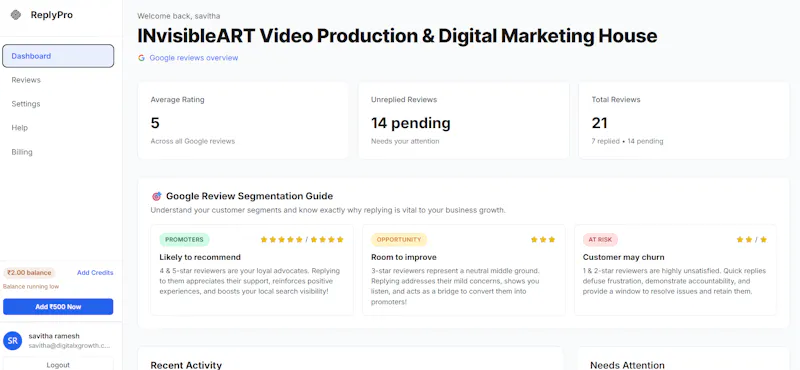
Task: Open the Dashboard menu item
Action: point(58,56)
